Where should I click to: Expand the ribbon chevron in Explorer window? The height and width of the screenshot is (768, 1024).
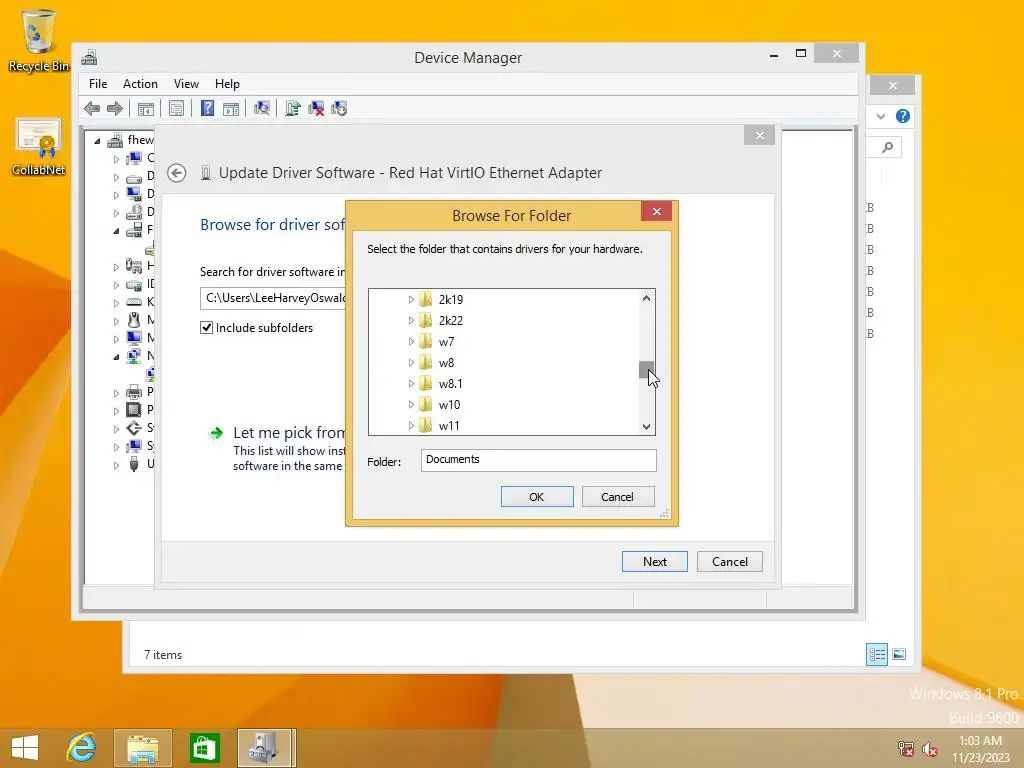click(x=881, y=116)
